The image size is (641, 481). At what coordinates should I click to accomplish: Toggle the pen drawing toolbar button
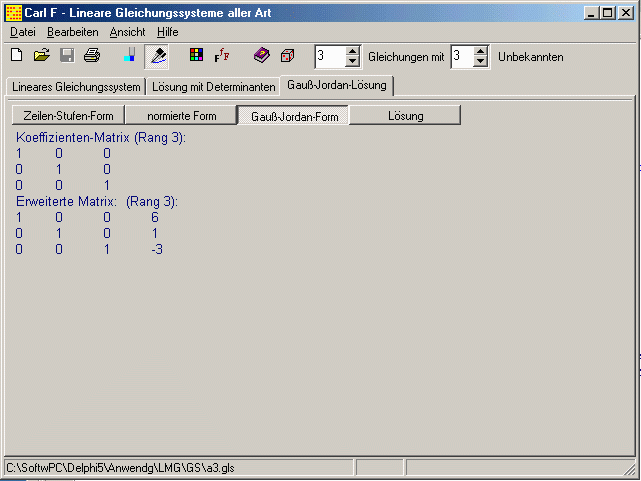point(157,56)
